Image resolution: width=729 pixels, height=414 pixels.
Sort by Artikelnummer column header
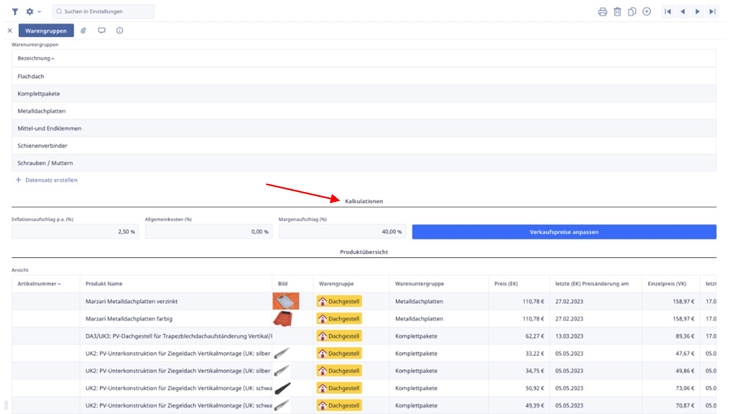[x=39, y=284]
